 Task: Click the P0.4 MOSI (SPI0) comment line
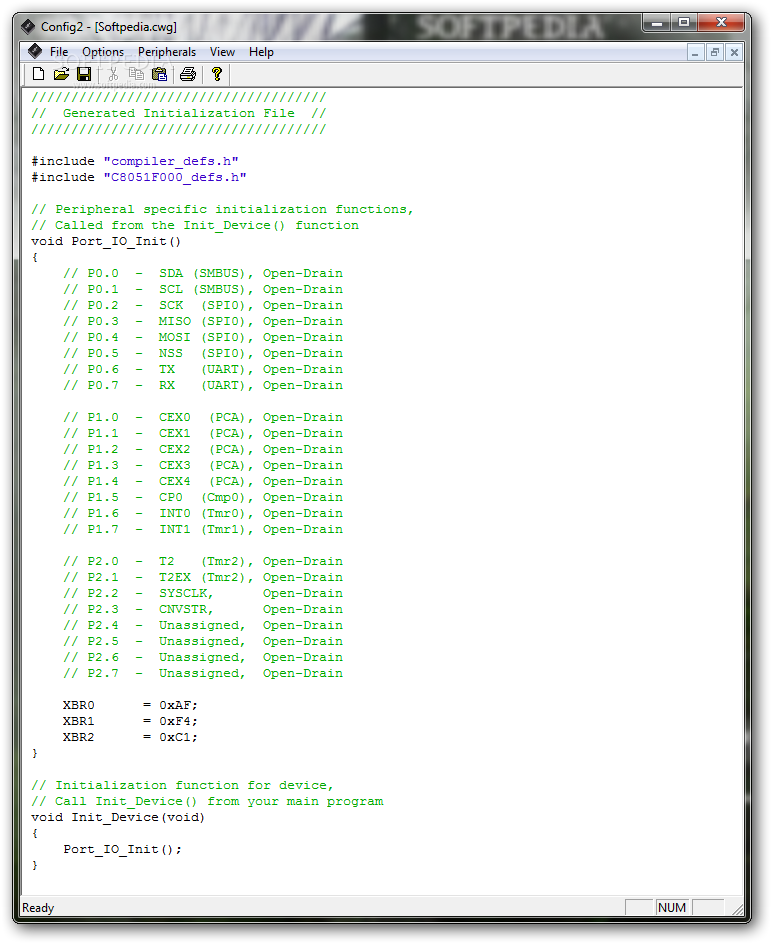(x=203, y=337)
